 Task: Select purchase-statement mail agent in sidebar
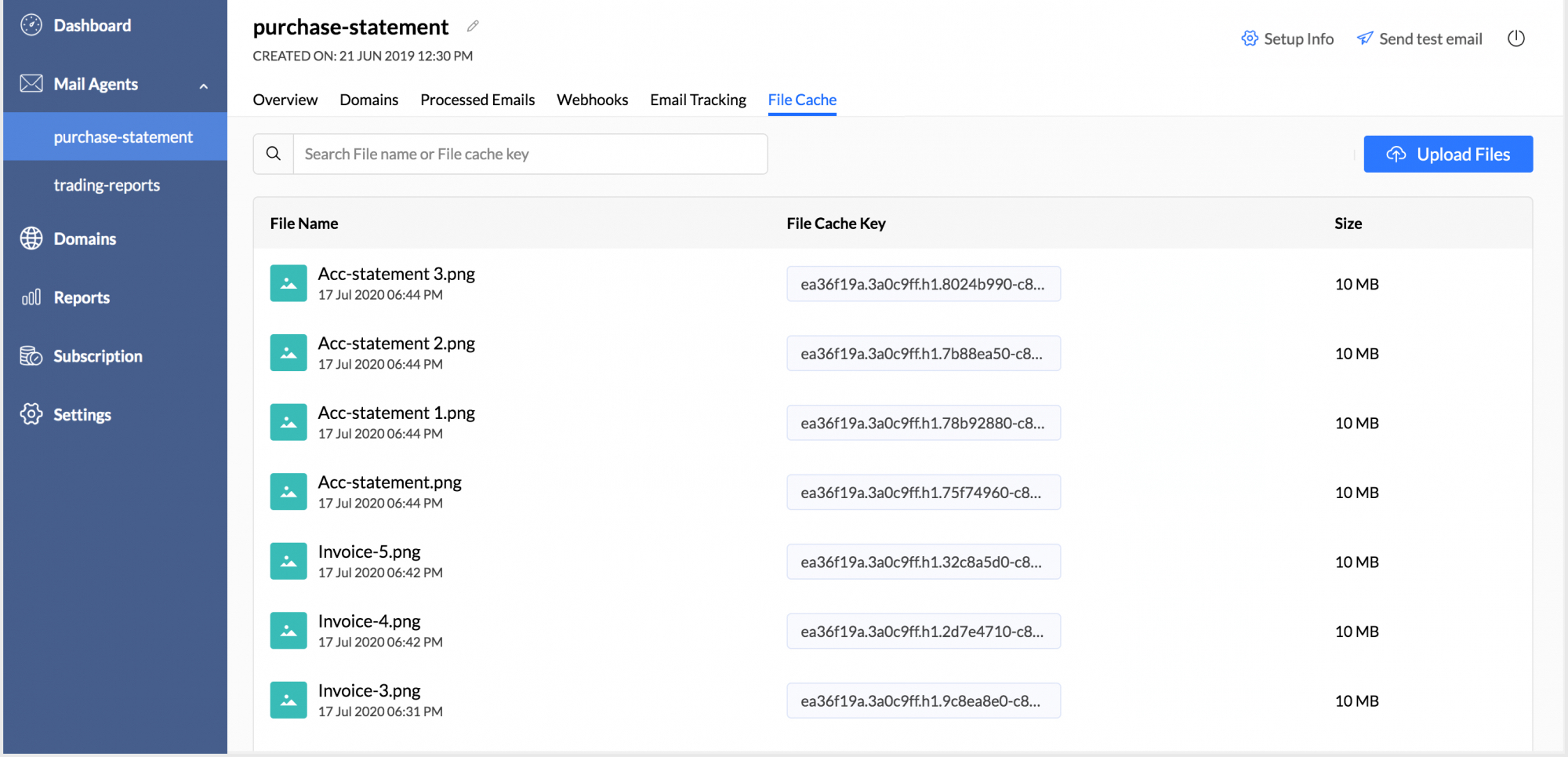click(x=123, y=137)
